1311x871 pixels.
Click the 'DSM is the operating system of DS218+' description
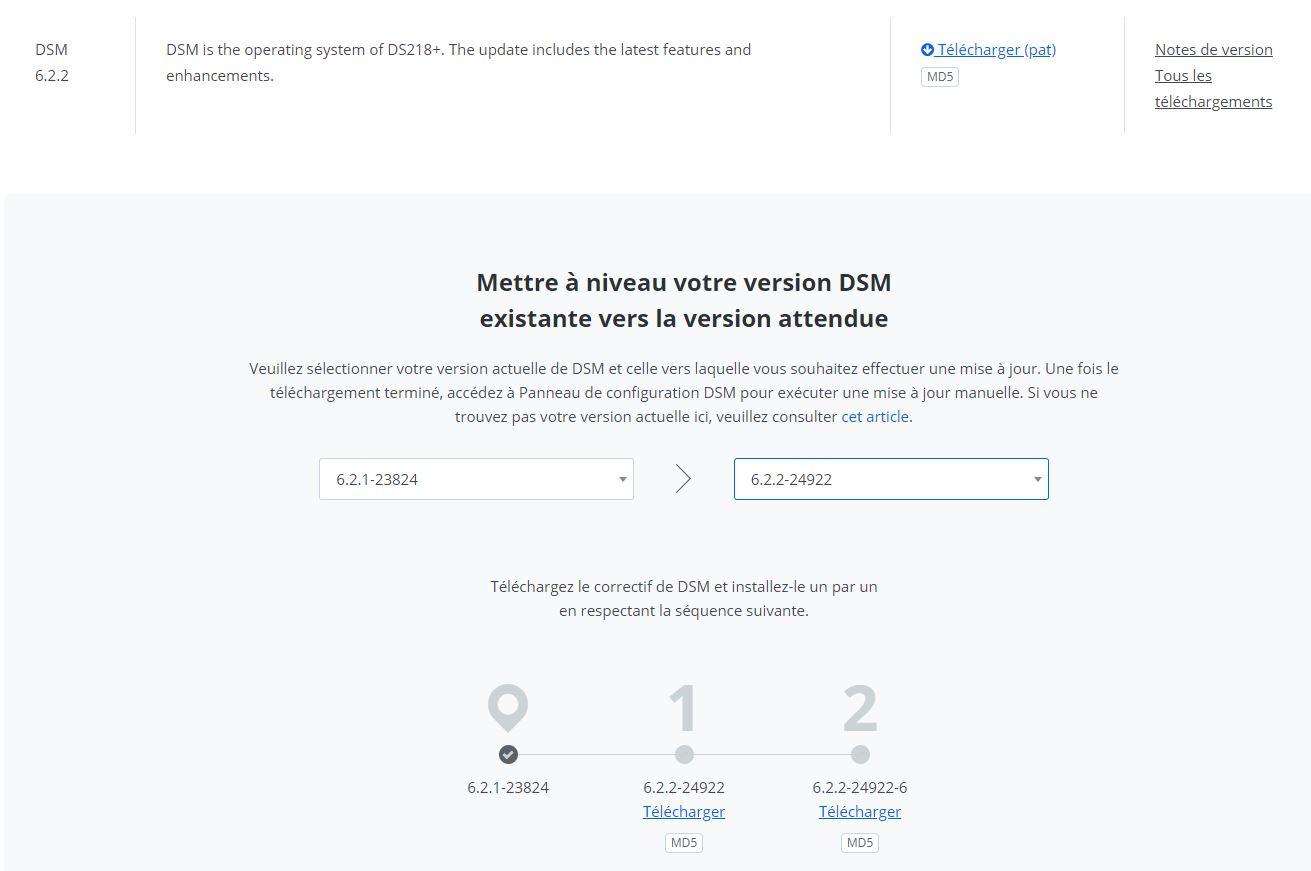click(x=459, y=62)
